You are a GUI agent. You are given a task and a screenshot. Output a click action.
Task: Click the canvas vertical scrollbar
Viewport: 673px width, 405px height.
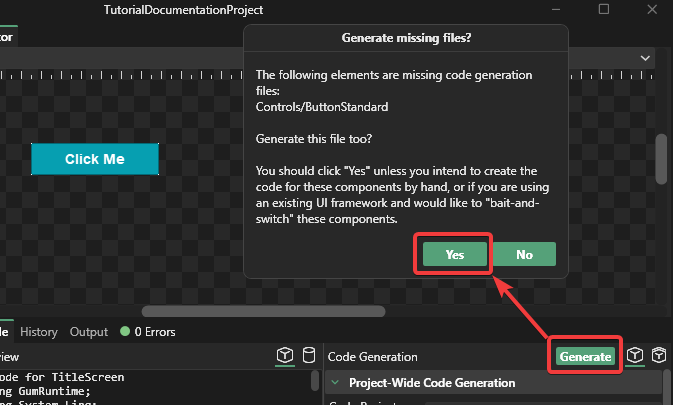(661, 160)
